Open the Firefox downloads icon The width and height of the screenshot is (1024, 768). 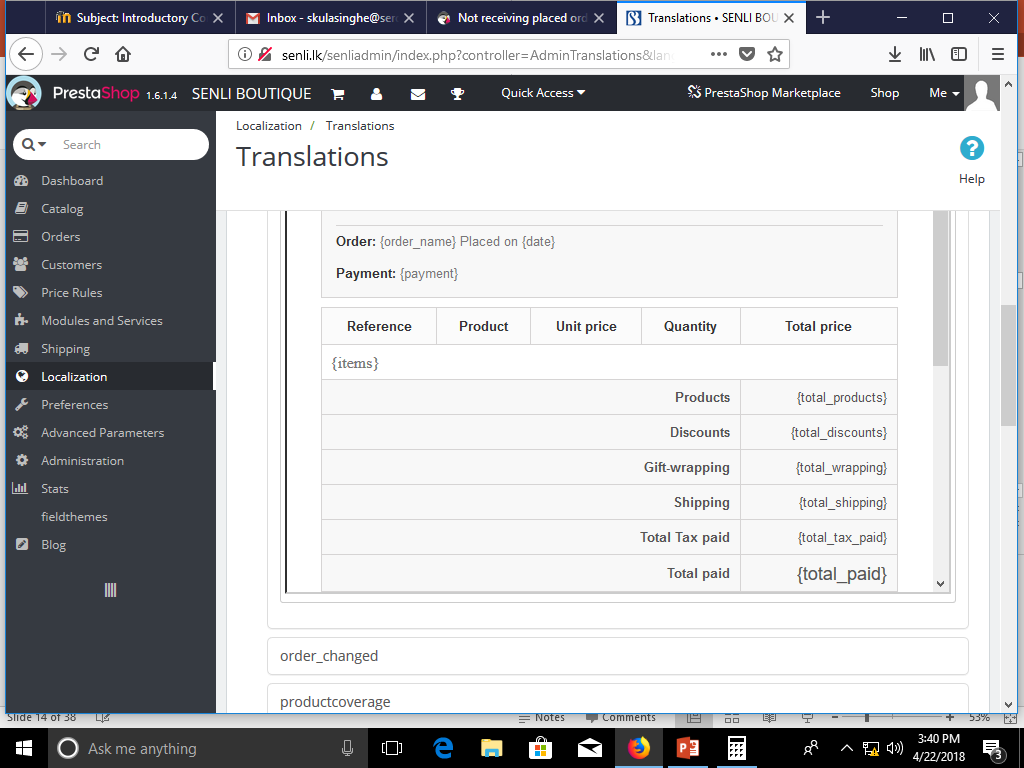coord(895,54)
